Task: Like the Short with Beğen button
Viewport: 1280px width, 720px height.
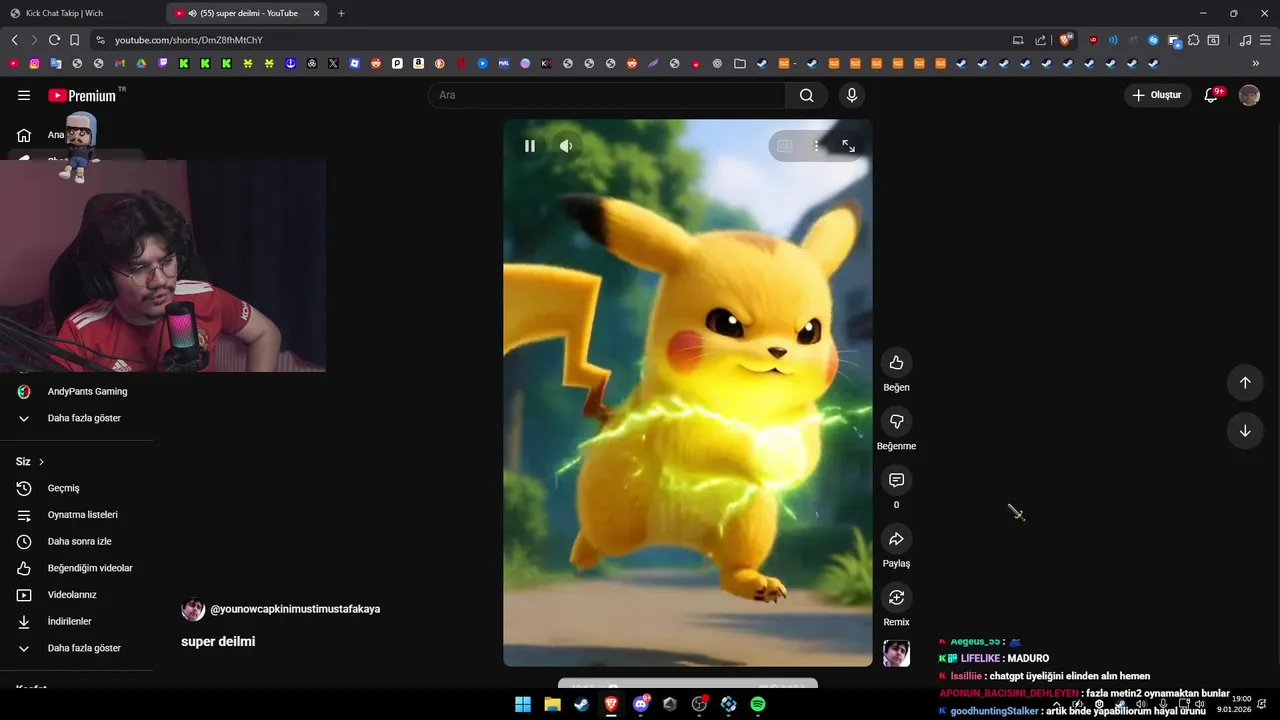Action: 896,363
